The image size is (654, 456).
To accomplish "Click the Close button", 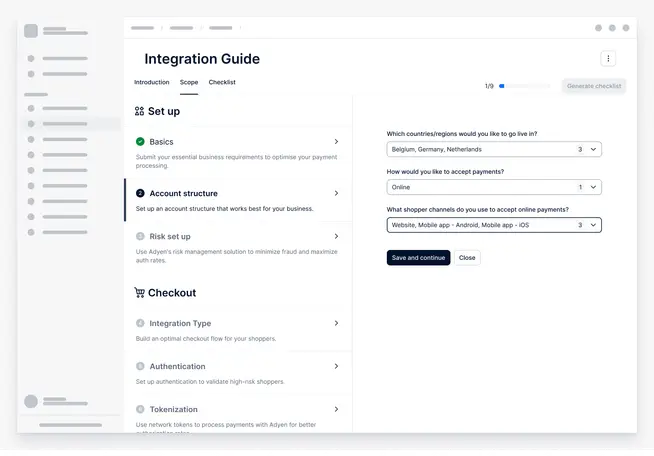I will 467,257.
